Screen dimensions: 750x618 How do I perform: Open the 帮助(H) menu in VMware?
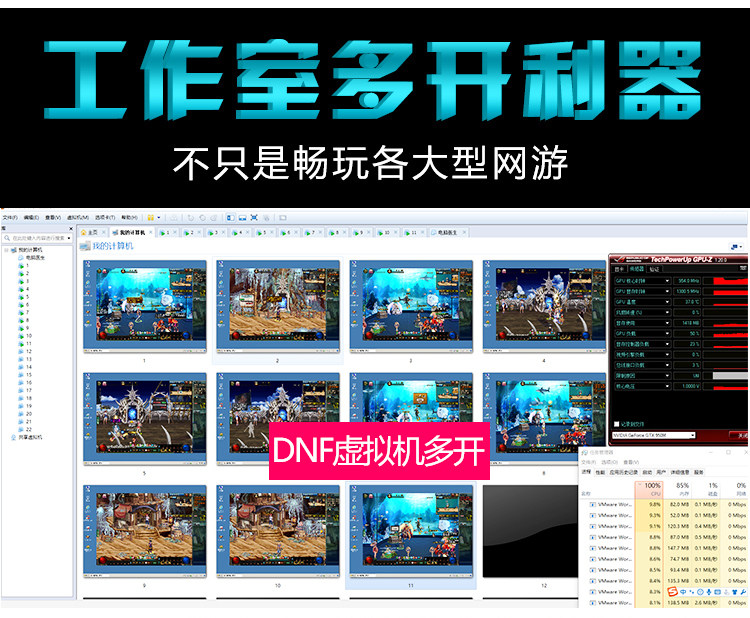pyautogui.click(x=129, y=218)
